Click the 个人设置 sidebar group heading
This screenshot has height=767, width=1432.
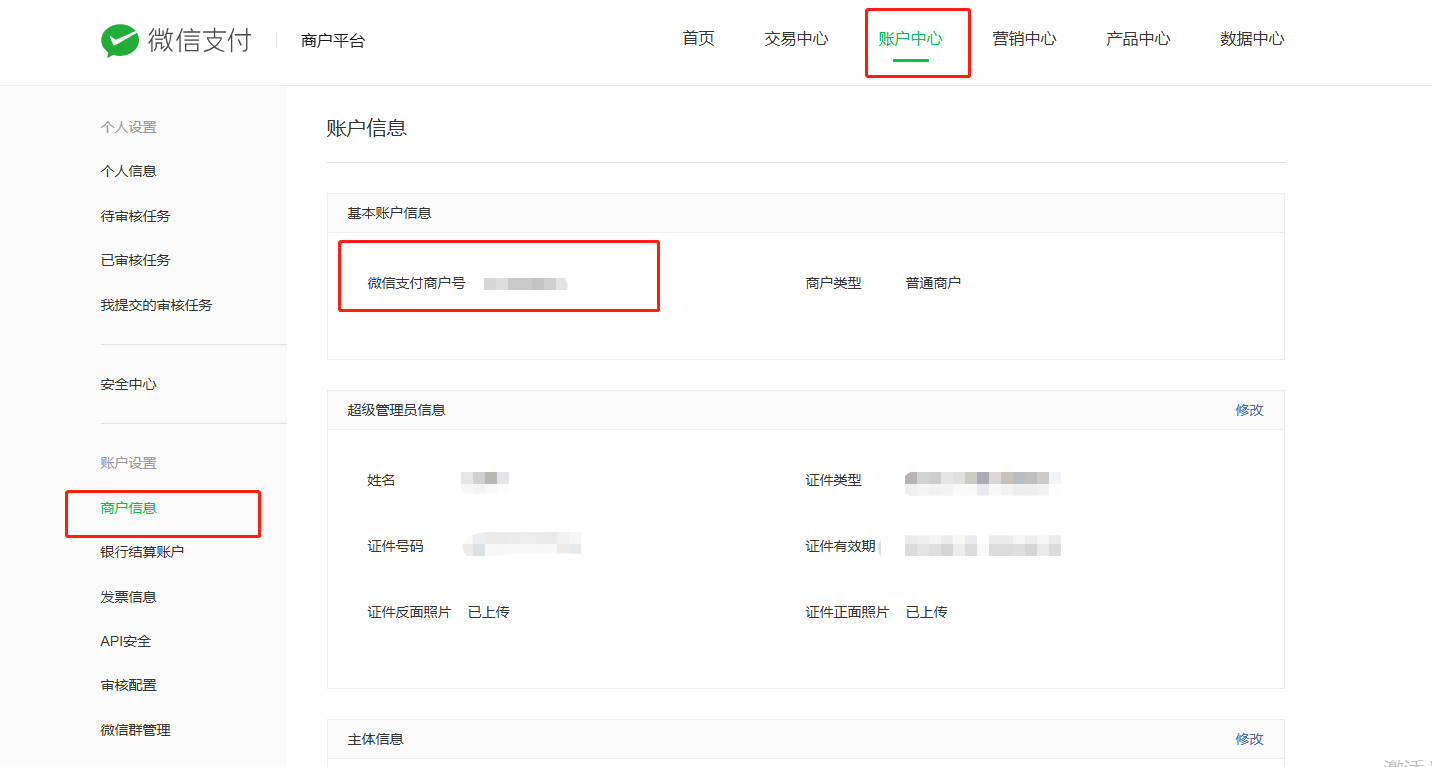[128, 127]
